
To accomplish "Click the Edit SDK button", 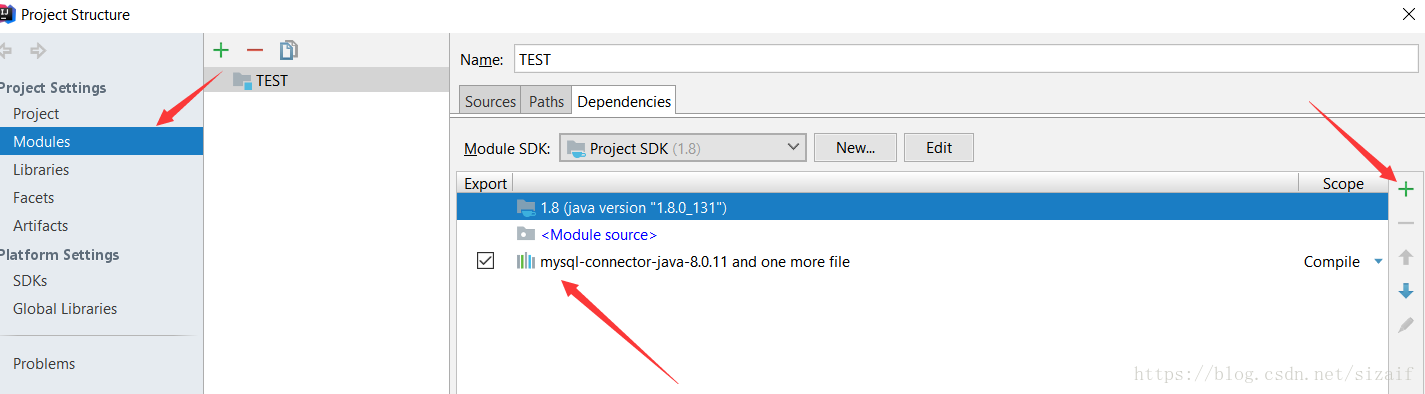I will 938,148.
